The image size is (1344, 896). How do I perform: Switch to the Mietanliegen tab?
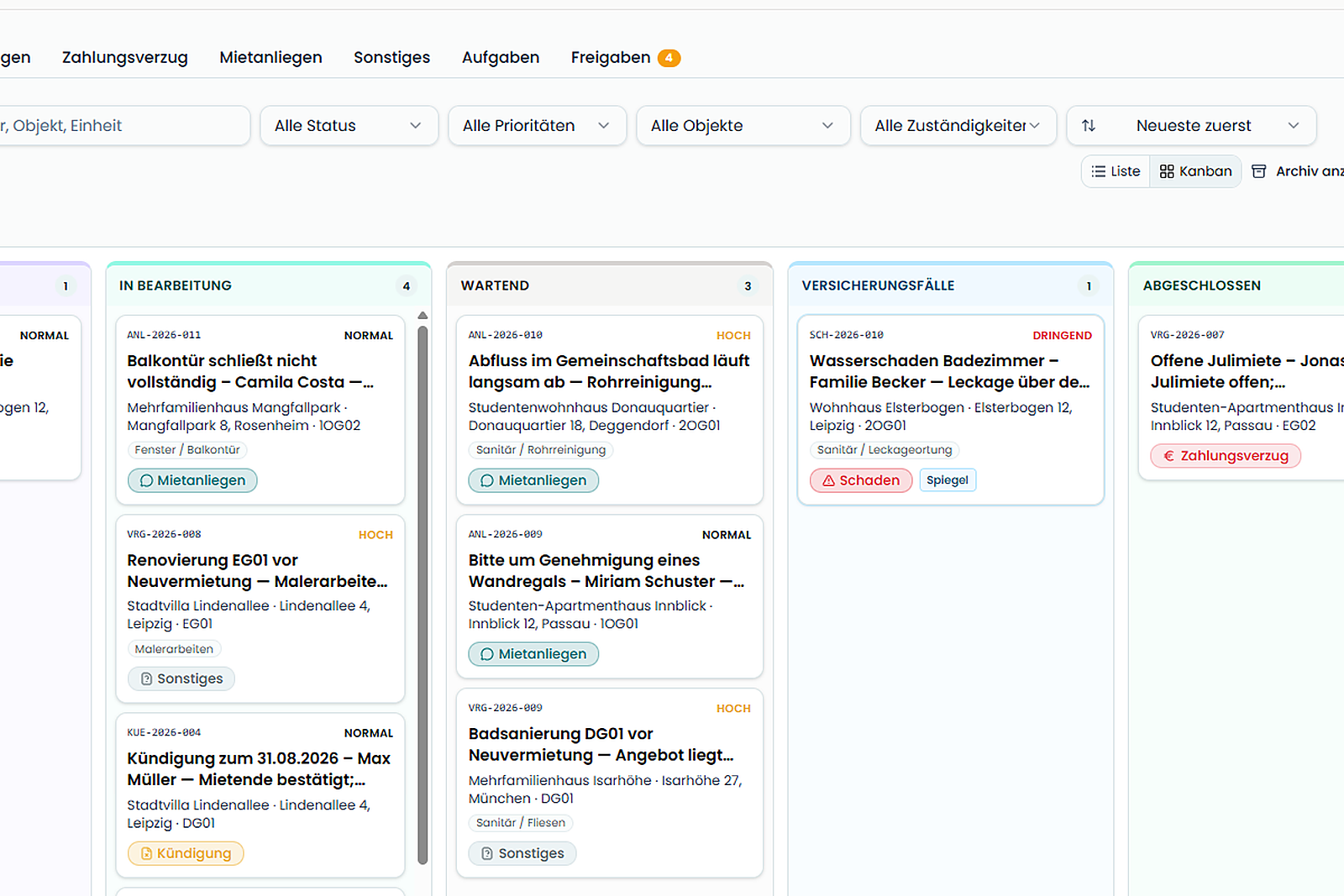point(270,57)
